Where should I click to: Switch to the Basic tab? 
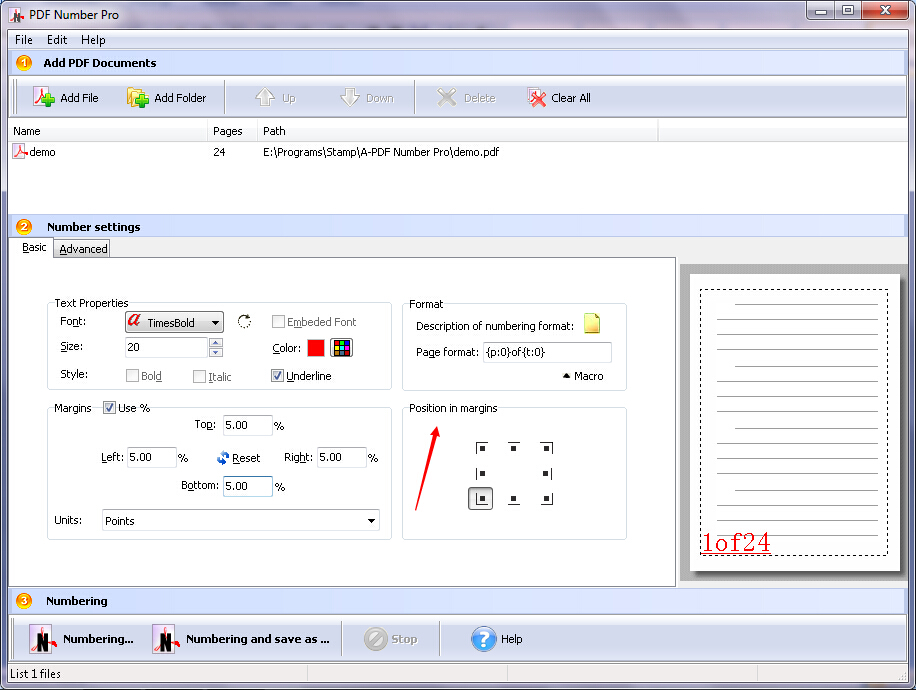click(34, 248)
